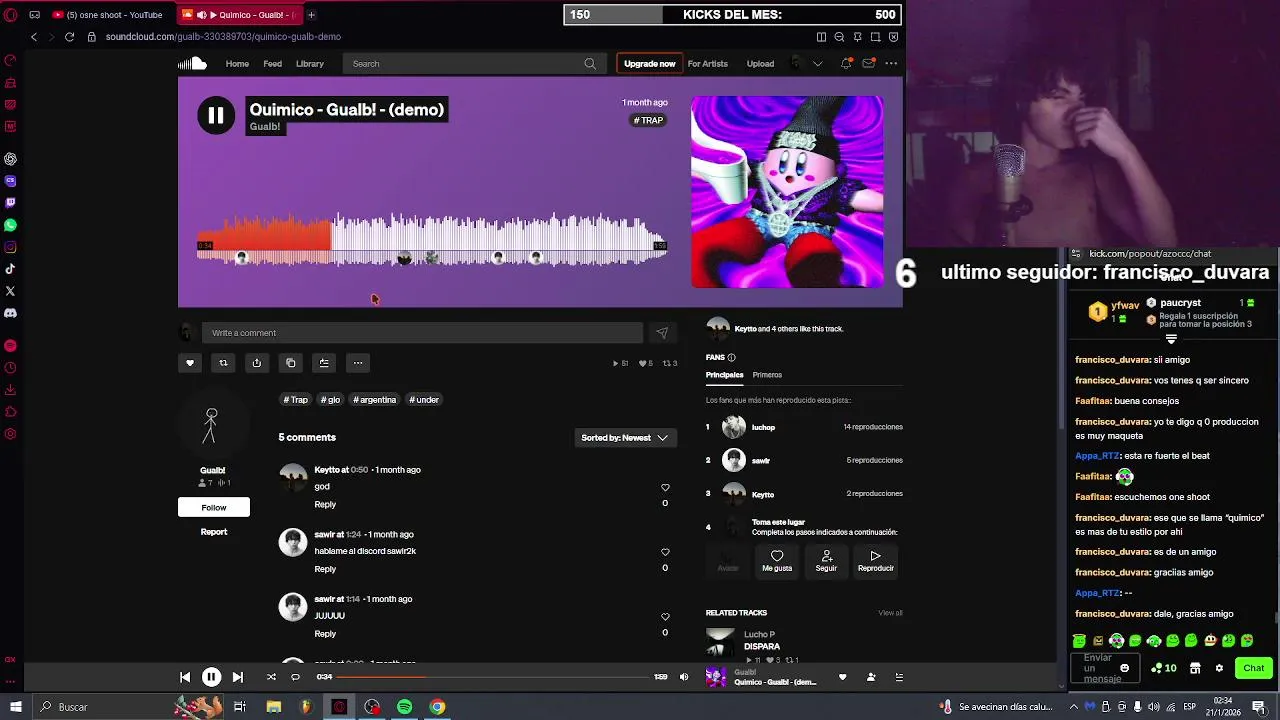Go to Upload
This screenshot has height=720, width=1280.
[x=760, y=64]
